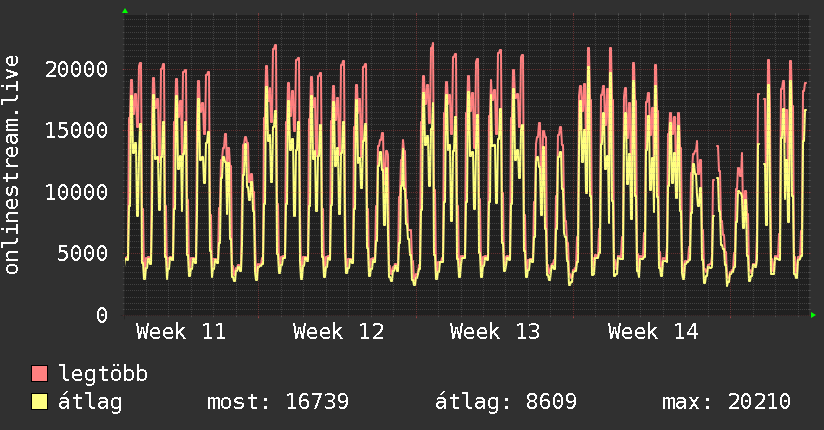Screen dimensions: 824x430
Task: Click the green arrow ending the x-axis
Action: 813,315
